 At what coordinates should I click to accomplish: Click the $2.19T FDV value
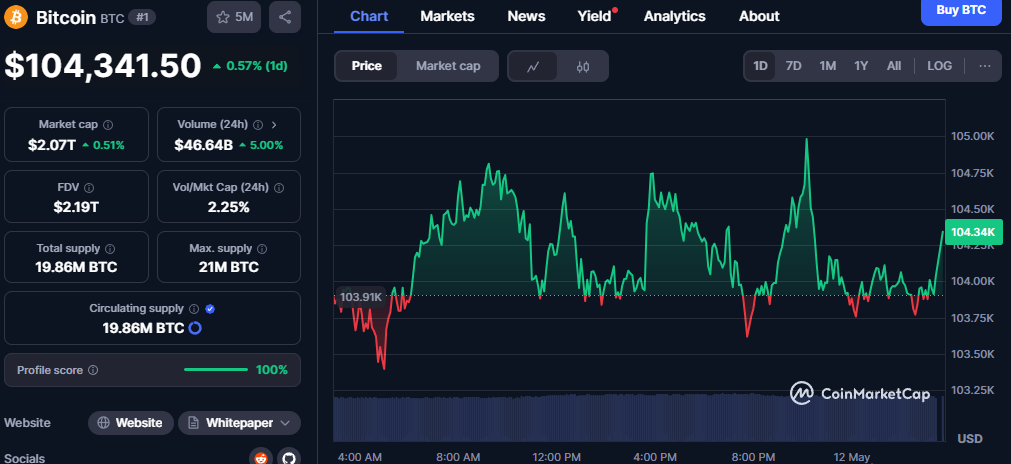coord(76,207)
